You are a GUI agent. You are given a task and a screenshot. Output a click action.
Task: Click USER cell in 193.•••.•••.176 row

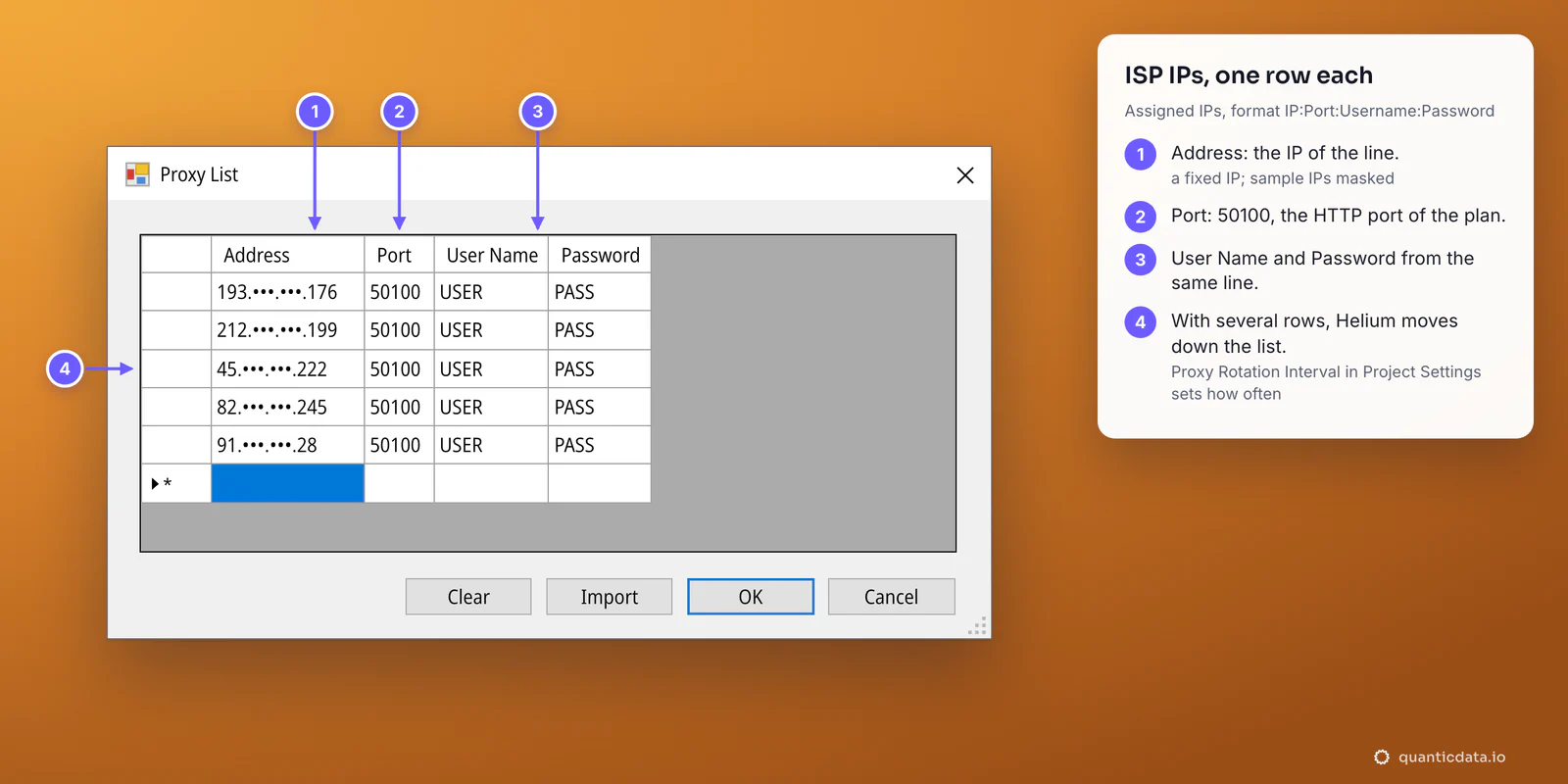tap(491, 292)
